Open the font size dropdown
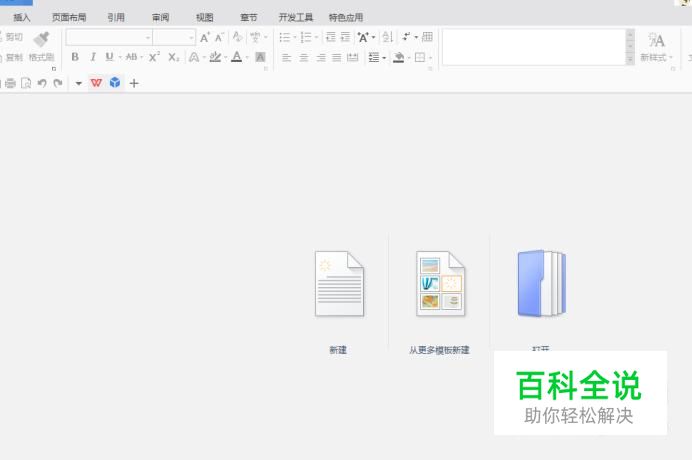692x460 pixels. point(191,37)
